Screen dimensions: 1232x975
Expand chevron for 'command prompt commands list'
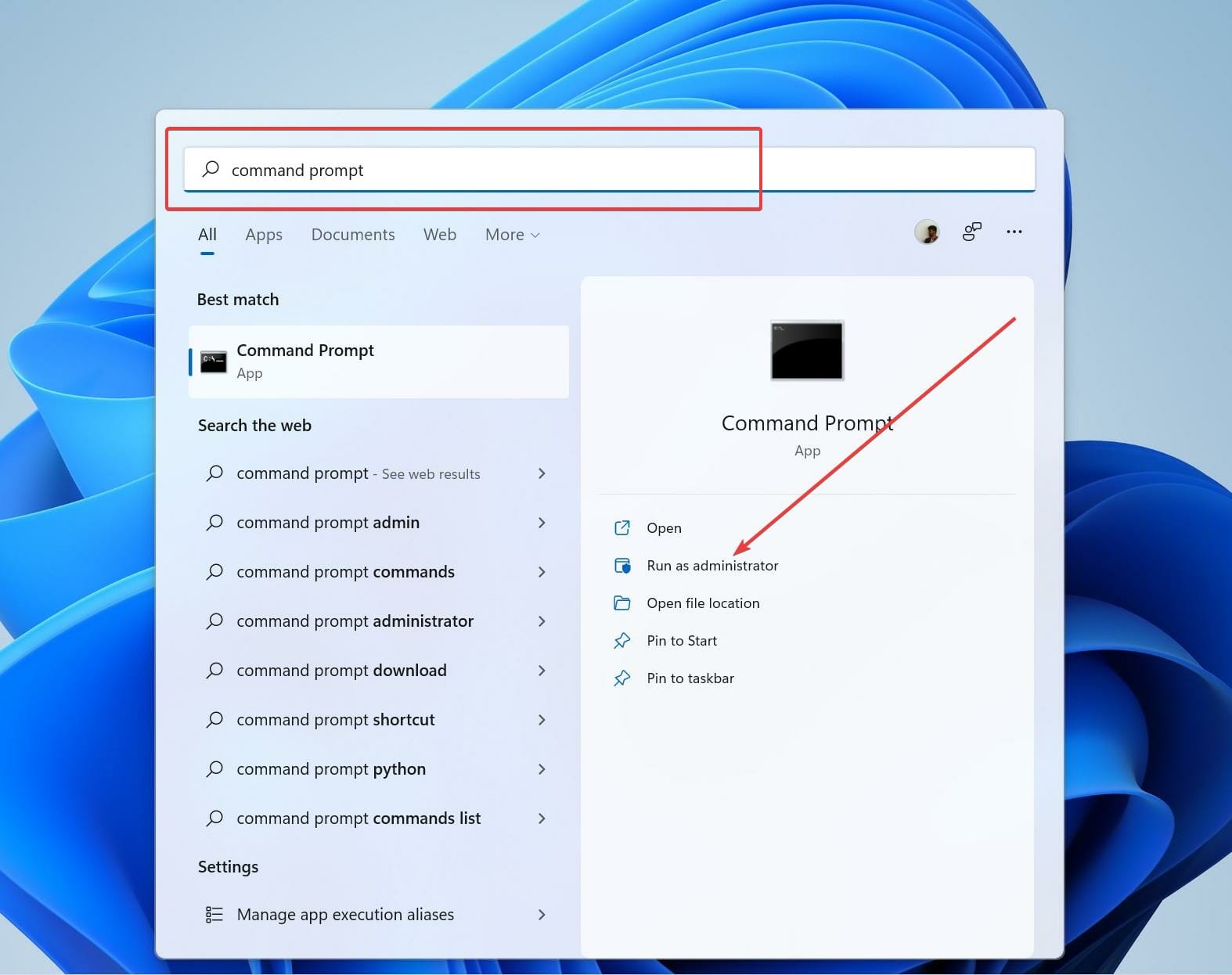(542, 818)
